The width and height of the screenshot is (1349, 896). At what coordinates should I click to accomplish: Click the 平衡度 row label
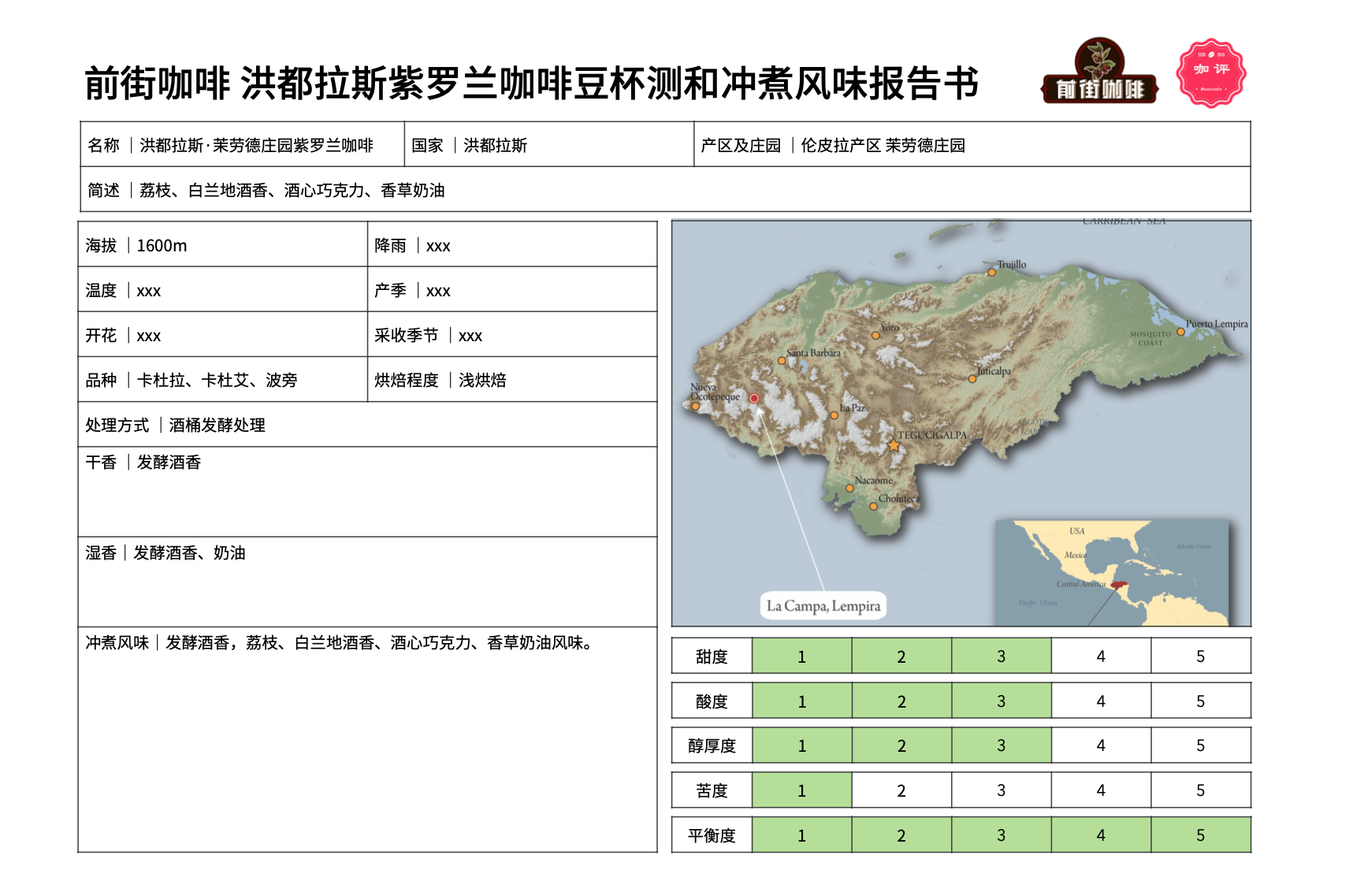pos(712,835)
